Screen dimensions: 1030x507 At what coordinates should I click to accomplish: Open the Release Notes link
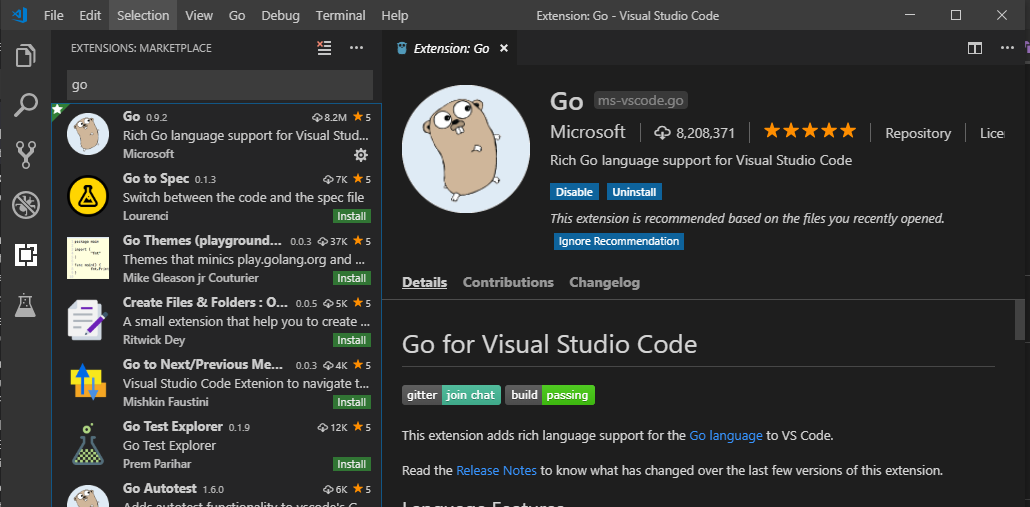pos(496,470)
